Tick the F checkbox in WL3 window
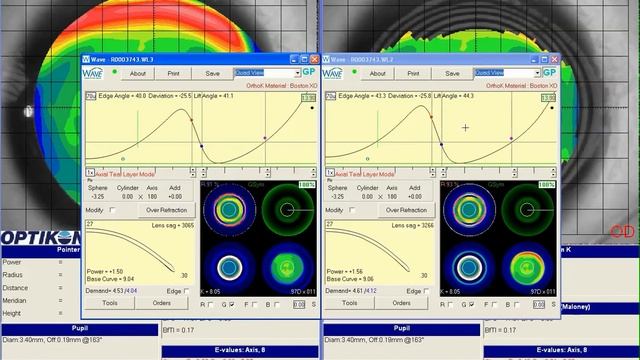Viewport: 640px width, 360px height. point(255,304)
